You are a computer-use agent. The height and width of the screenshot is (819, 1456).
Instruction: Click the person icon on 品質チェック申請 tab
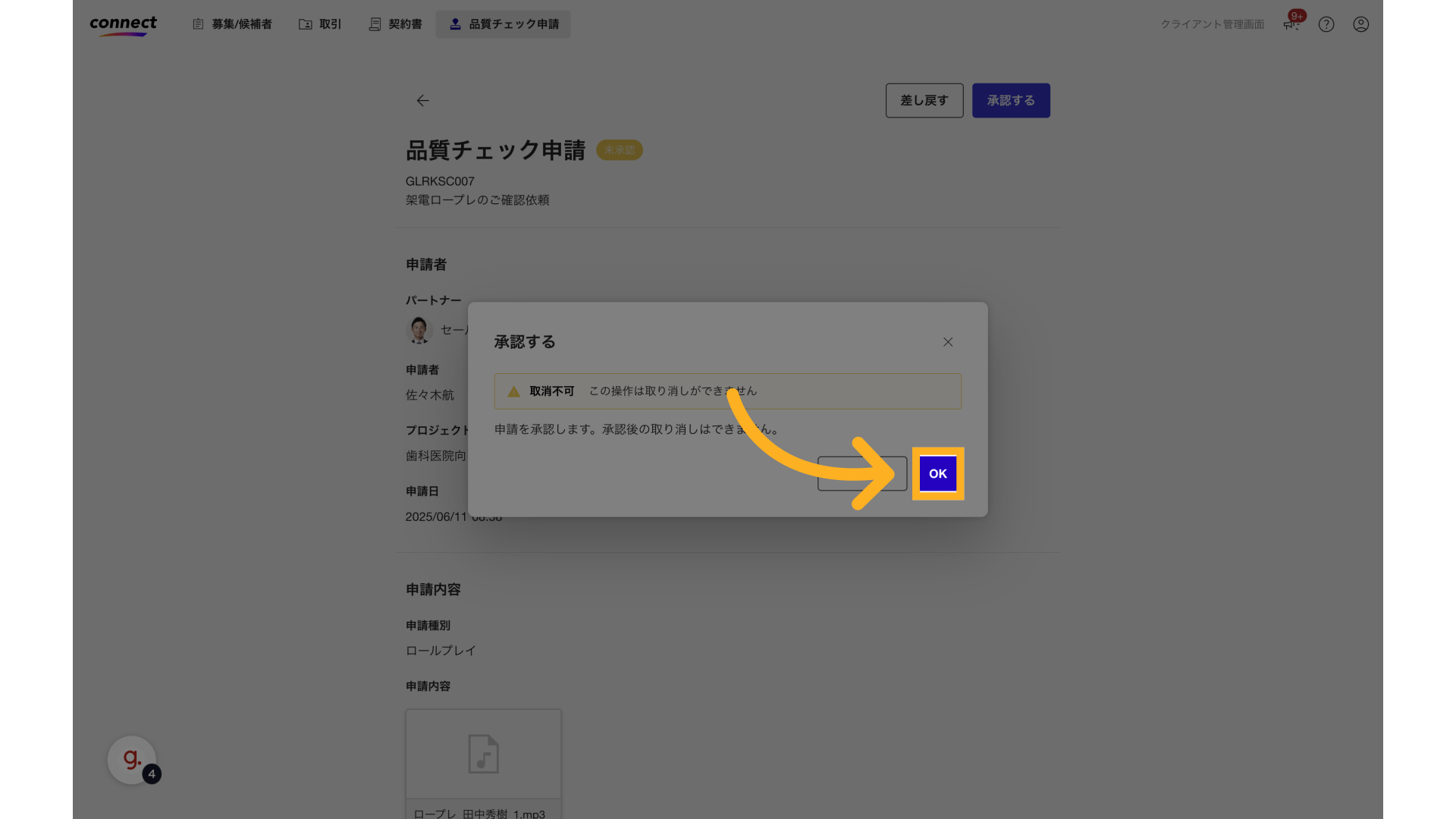click(x=455, y=24)
